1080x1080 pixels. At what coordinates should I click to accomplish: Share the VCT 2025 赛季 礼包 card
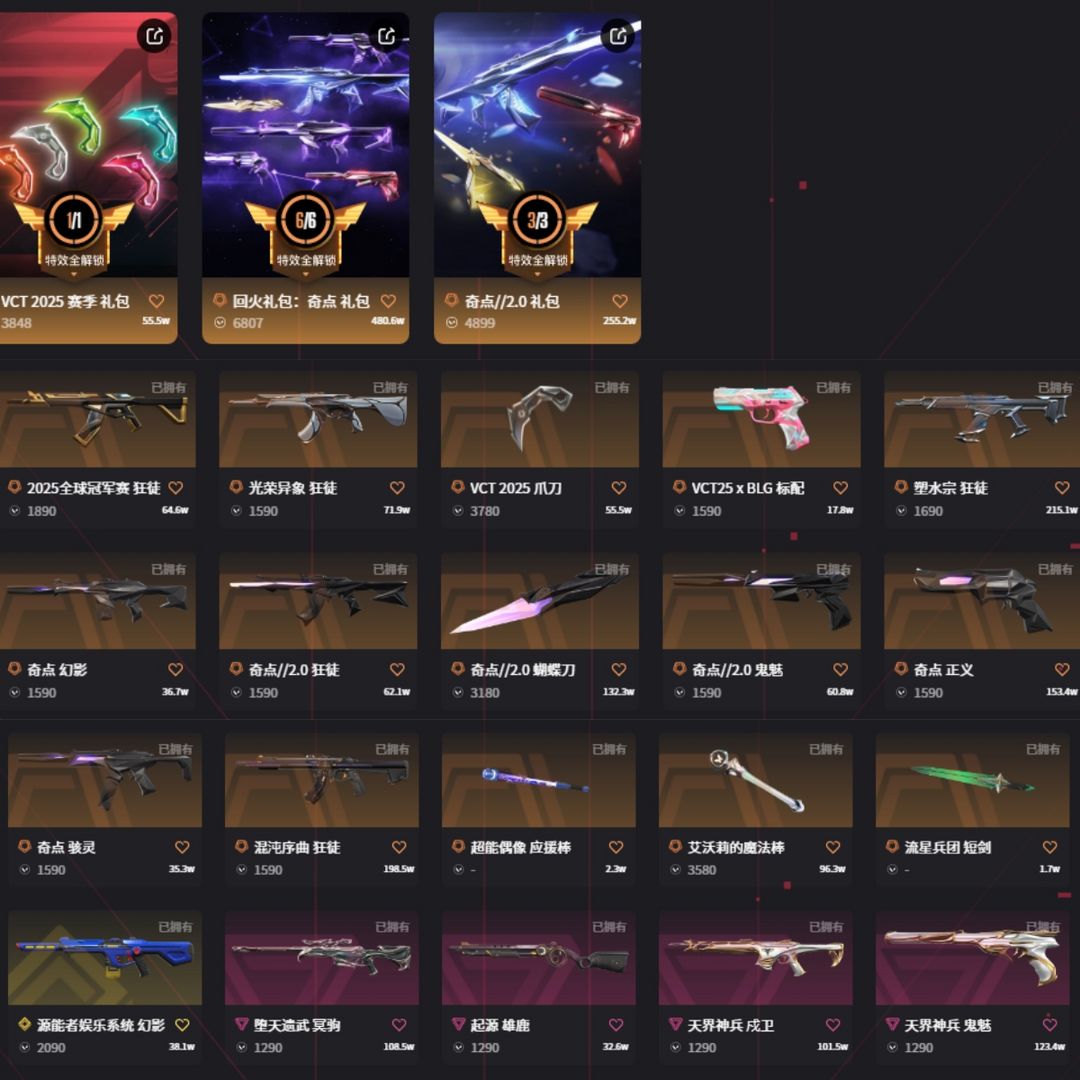tap(154, 35)
